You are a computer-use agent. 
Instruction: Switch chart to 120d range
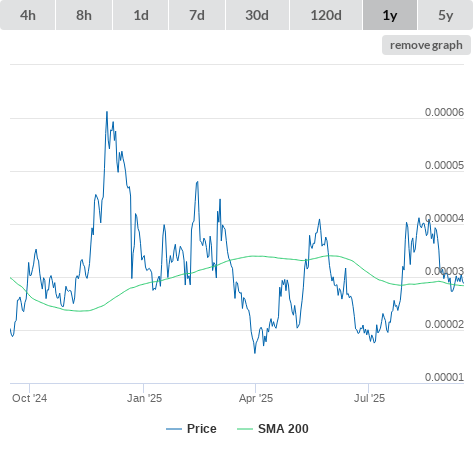pos(326,15)
